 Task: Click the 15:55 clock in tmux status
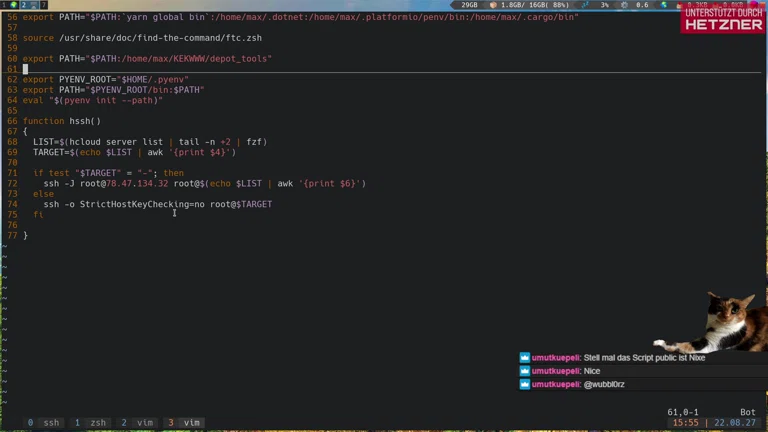(686, 423)
